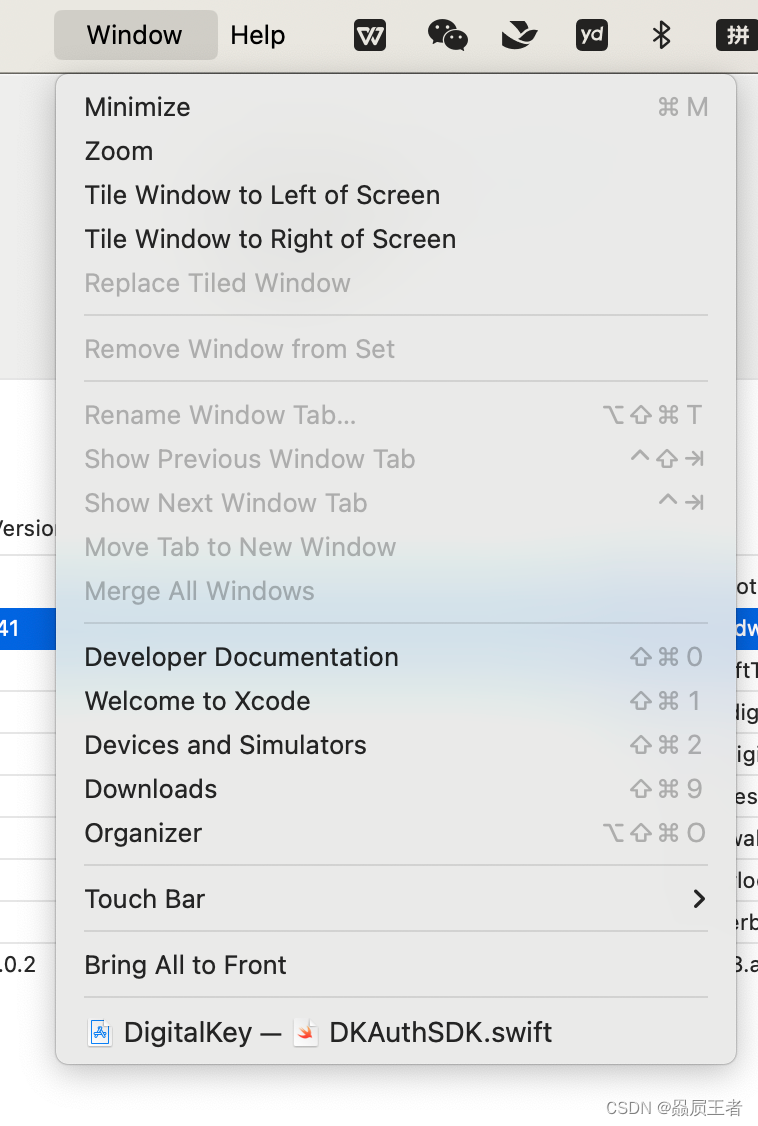The width and height of the screenshot is (758, 1126).
Task: Open Developer Documentation window
Action: 396,657
